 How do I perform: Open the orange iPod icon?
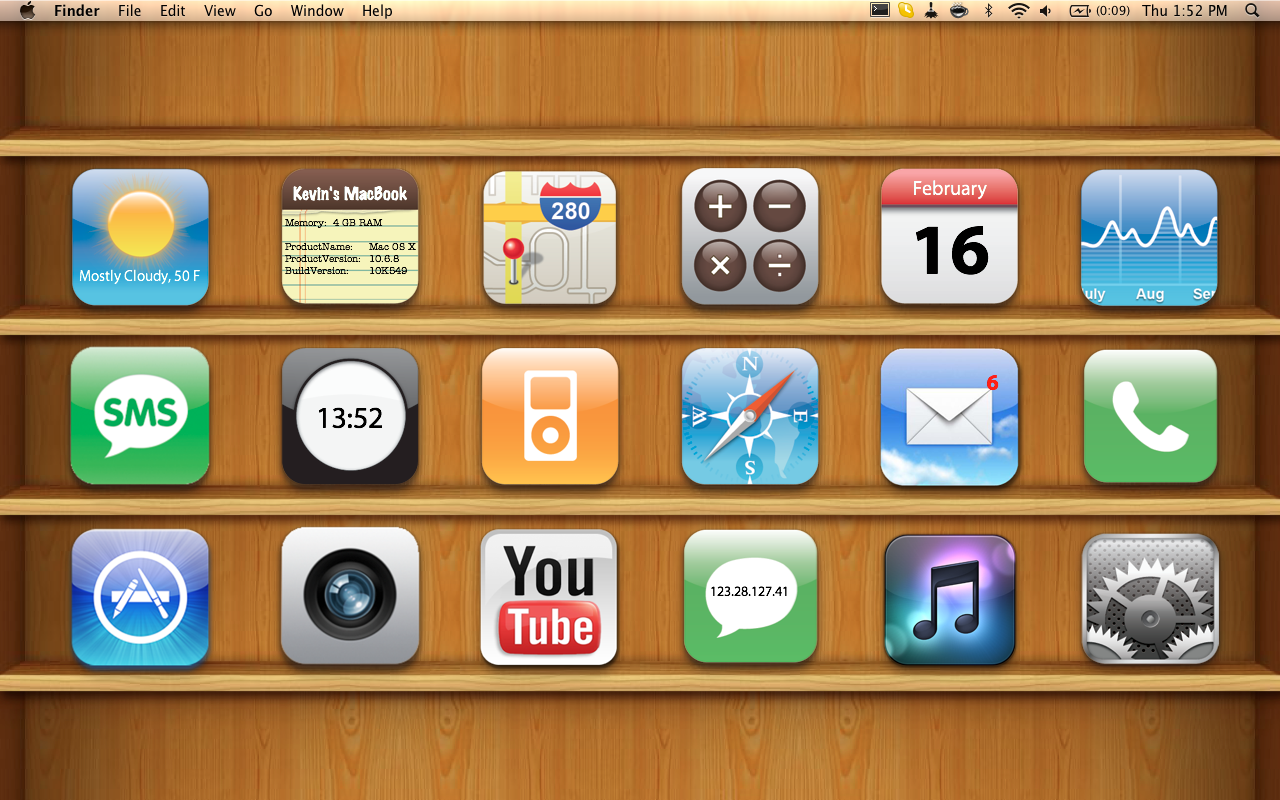point(550,416)
